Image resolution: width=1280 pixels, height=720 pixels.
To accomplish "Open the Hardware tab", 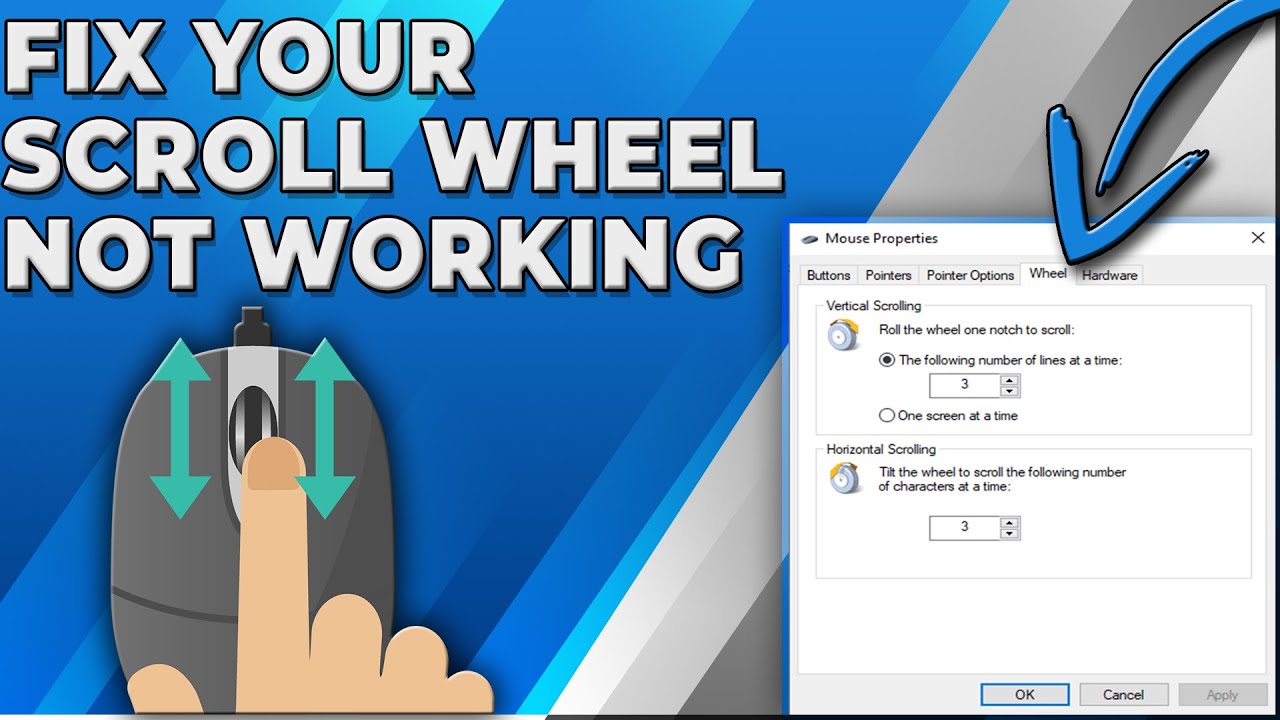I will pos(1109,275).
